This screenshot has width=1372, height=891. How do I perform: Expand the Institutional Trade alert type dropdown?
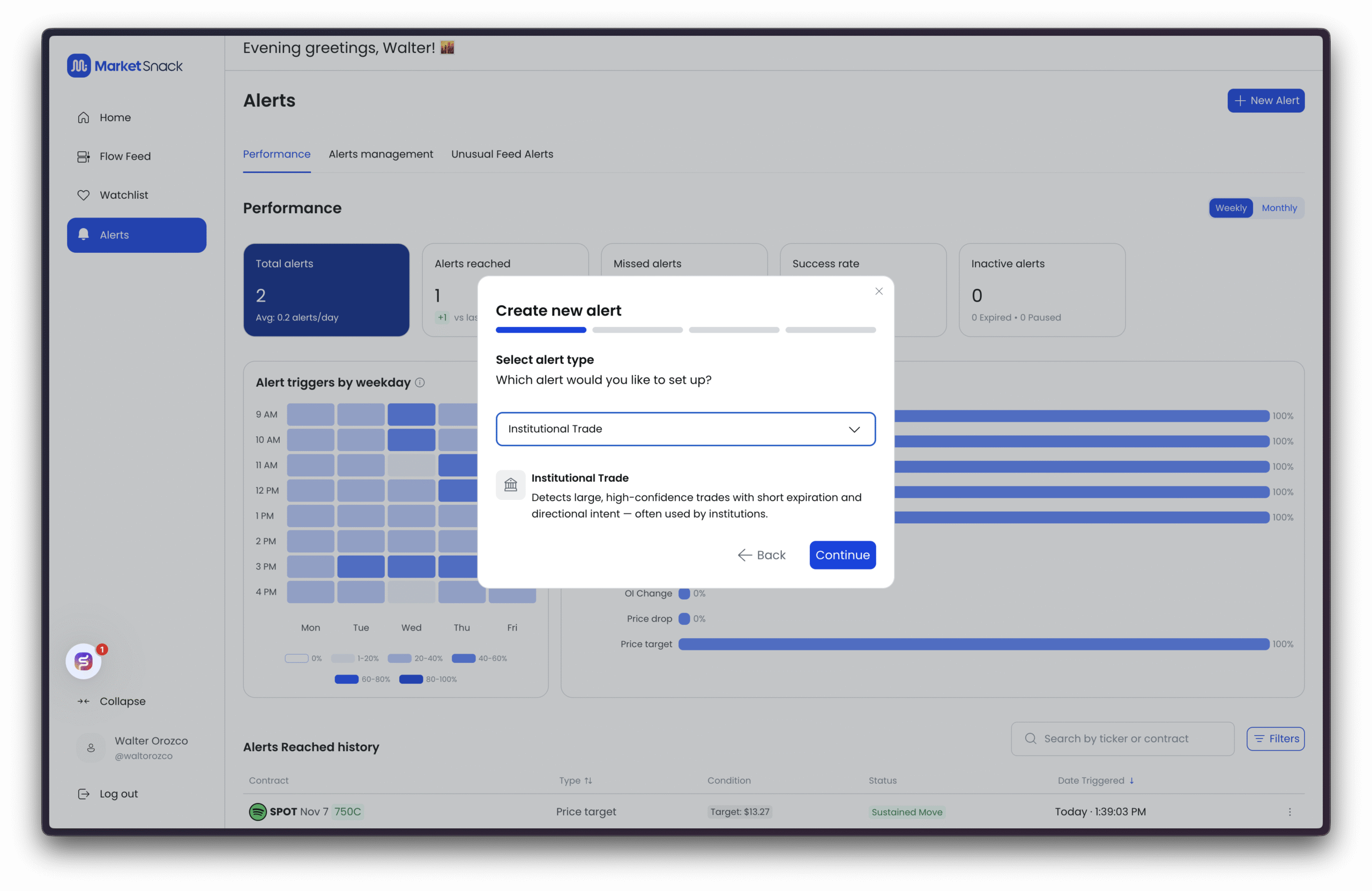point(685,429)
